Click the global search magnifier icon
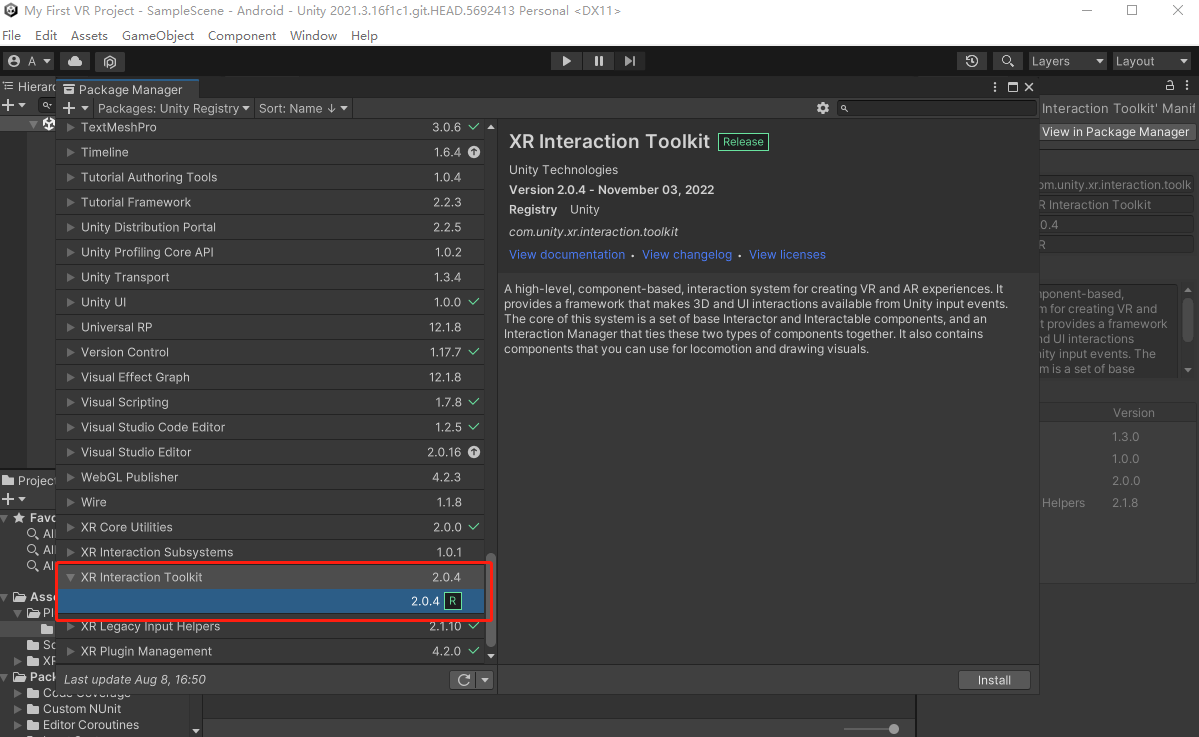The height and width of the screenshot is (737, 1199). pos(1008,61)
